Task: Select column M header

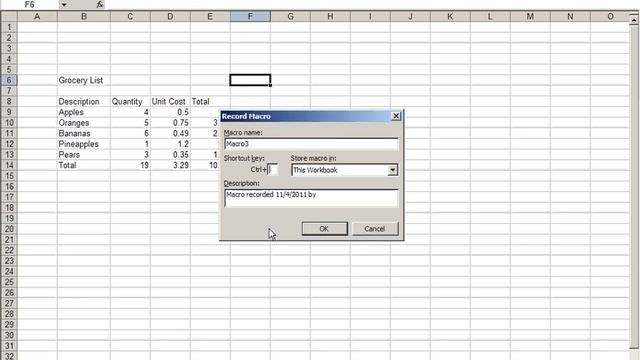Action: [530, 17]
